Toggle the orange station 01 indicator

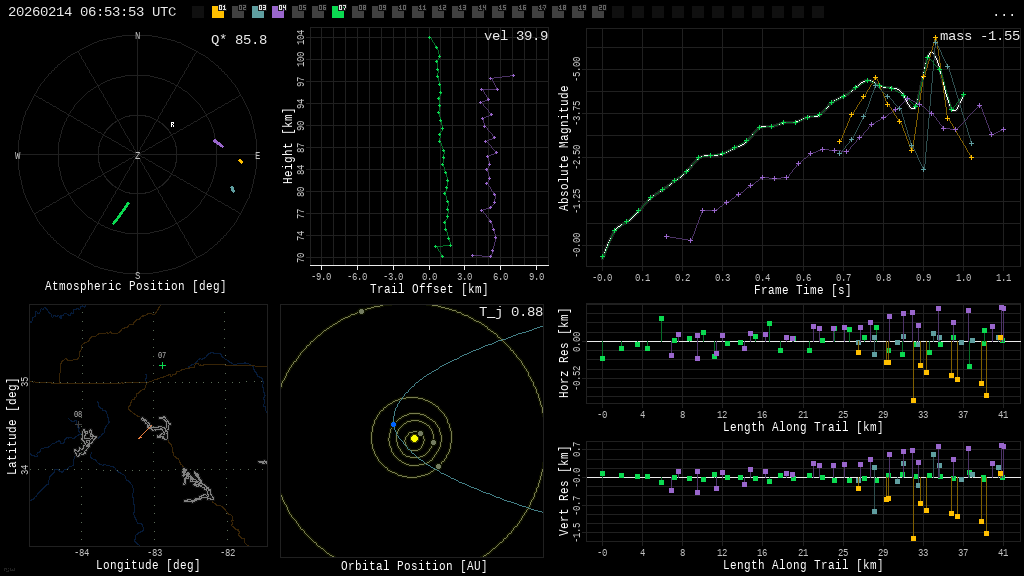(218, 12)
